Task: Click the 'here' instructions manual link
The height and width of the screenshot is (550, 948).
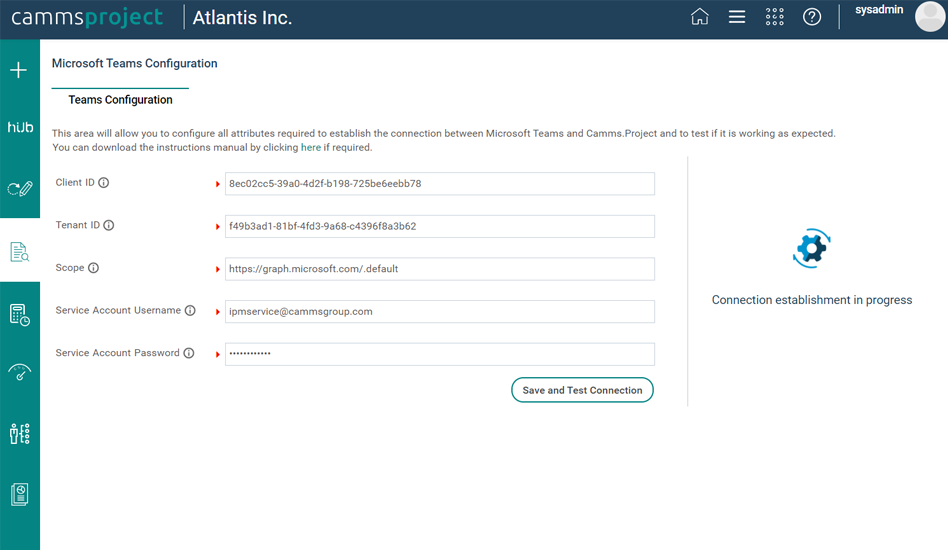Action: [311, 147]
